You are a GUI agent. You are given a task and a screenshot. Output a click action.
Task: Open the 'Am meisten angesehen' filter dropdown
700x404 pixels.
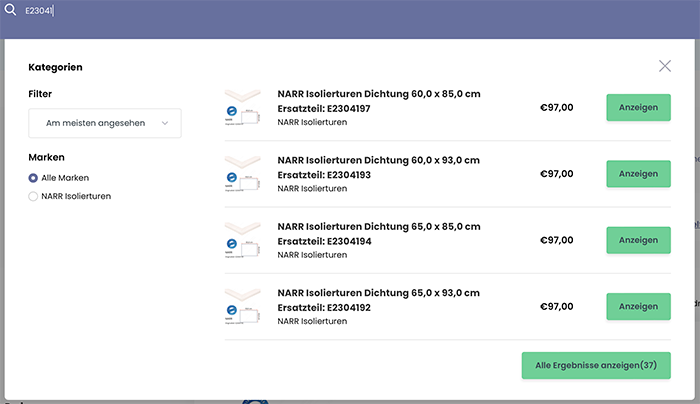105,123
